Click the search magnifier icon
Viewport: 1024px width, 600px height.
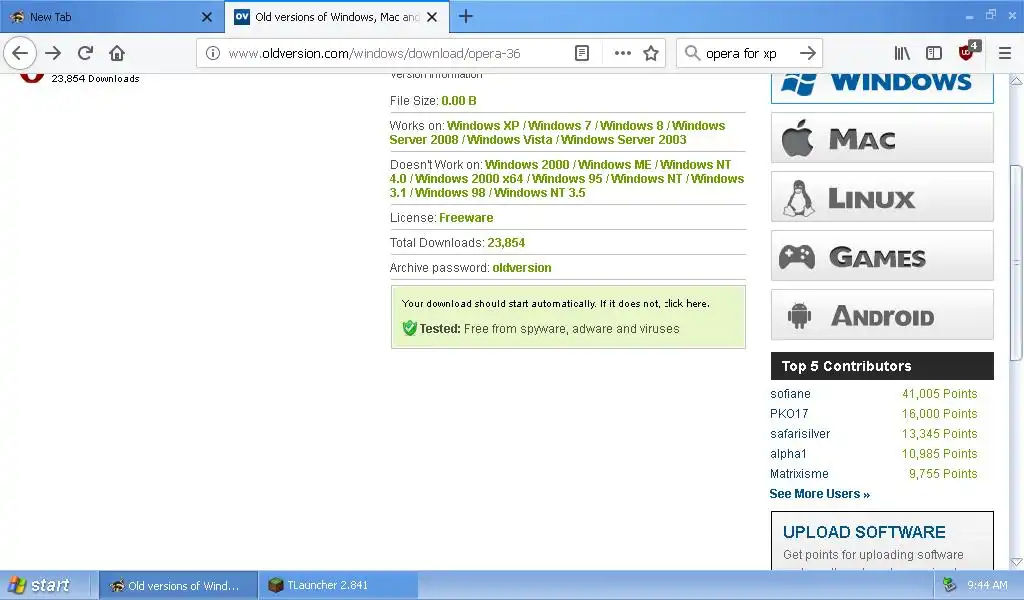692,53
